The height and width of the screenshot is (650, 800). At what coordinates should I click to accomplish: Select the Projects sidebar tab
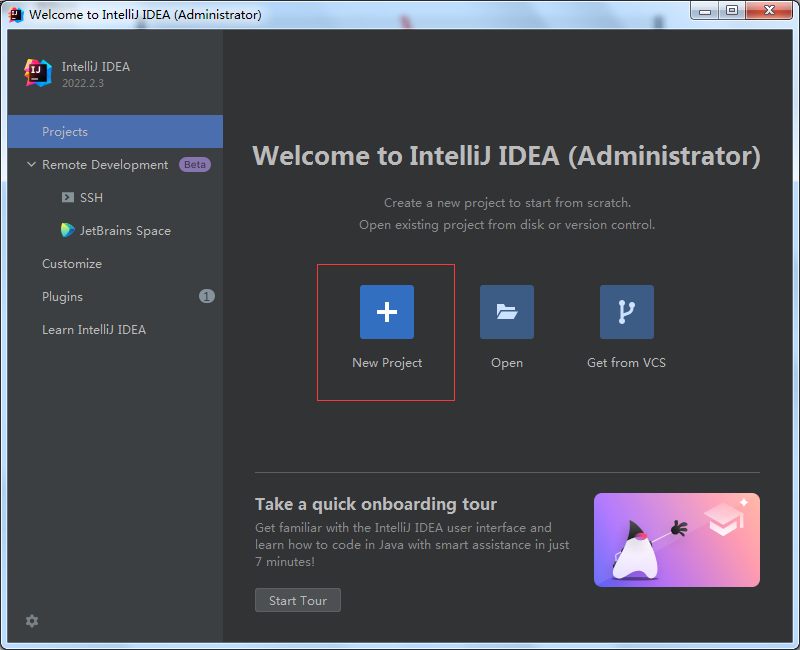click(x=115, y=132)
